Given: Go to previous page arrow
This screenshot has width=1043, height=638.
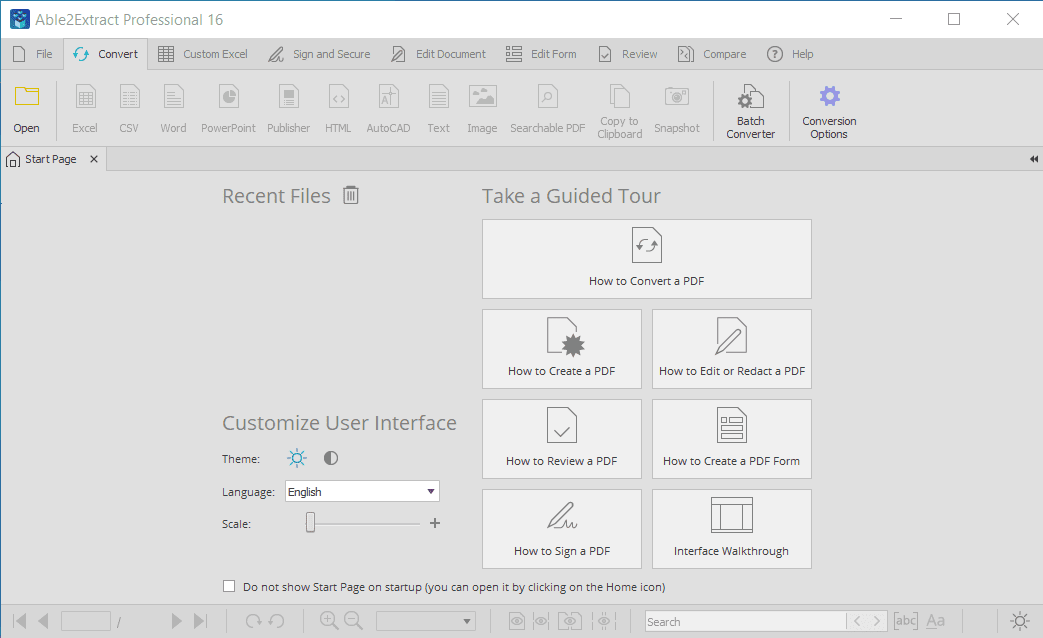Looking at the screenshot, I should pos(43,621).
